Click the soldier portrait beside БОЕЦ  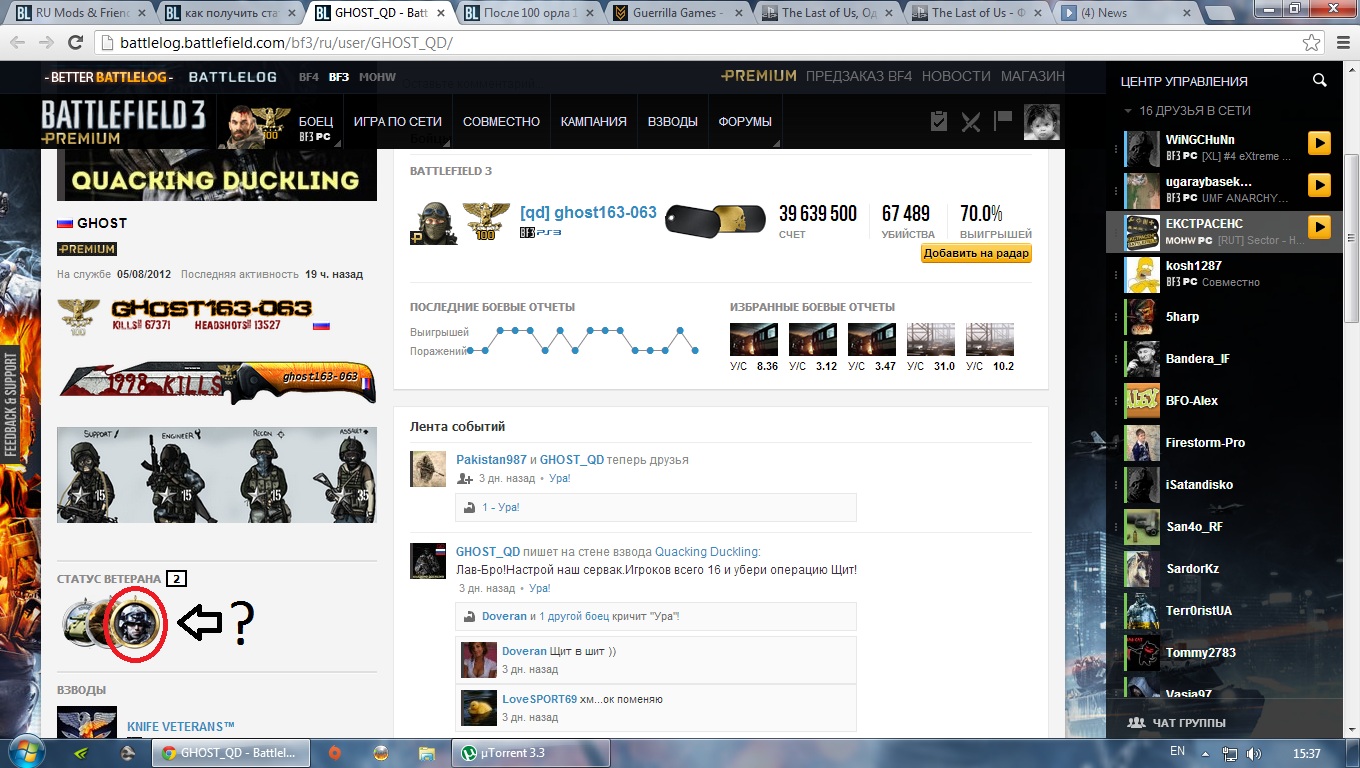[240, 125]
